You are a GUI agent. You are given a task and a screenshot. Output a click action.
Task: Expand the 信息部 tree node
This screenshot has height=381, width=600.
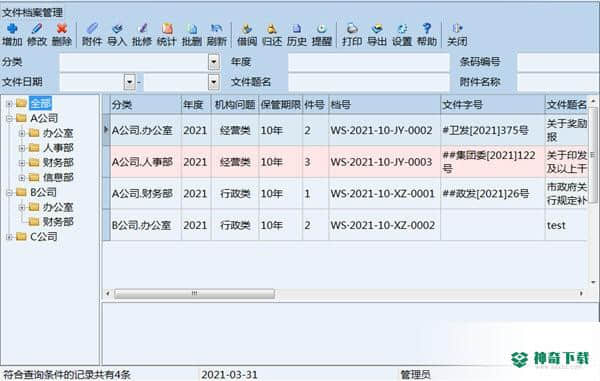(x=22, y=178)
